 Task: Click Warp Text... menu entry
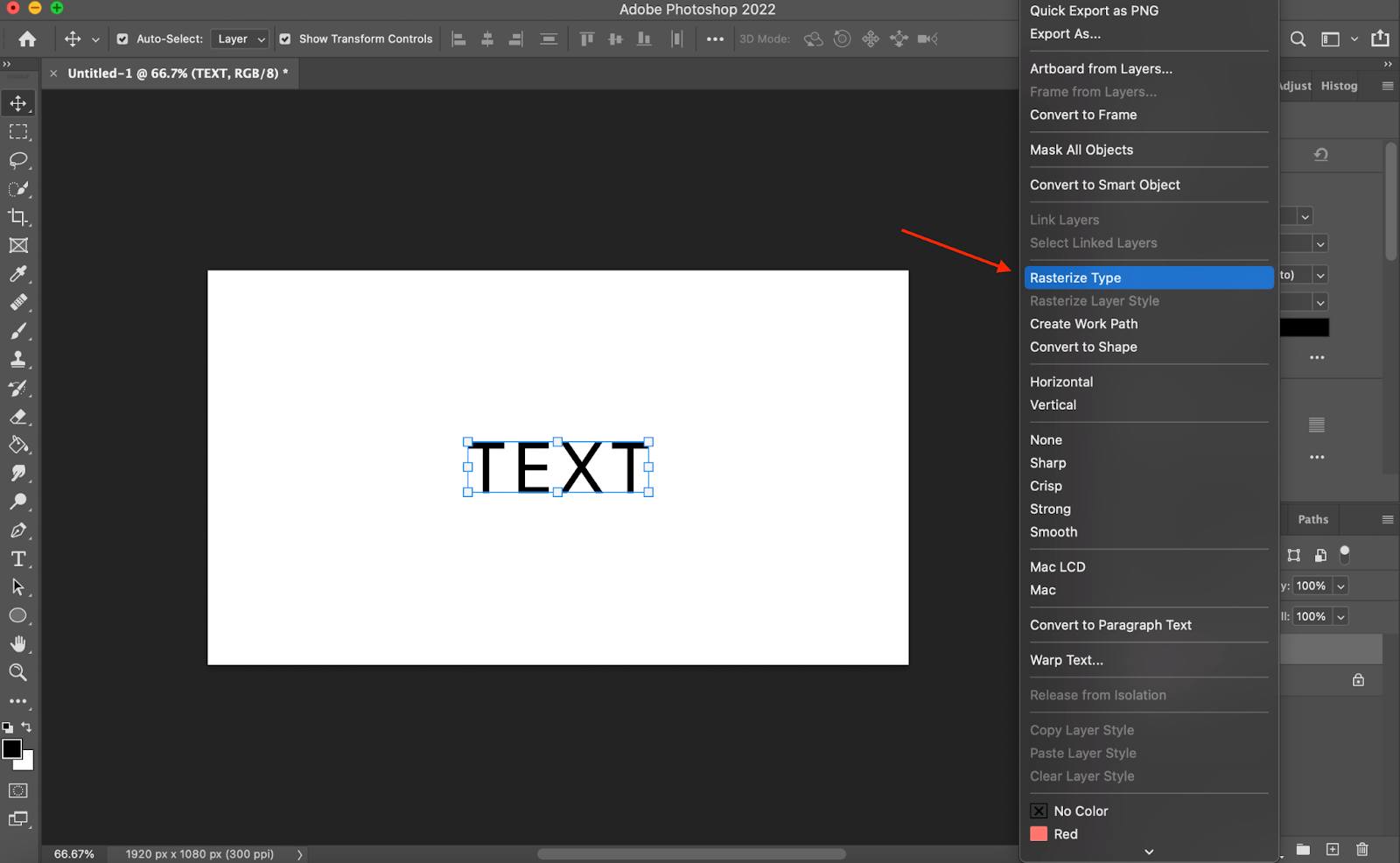pyautogui.click(x=1066, y=660)
